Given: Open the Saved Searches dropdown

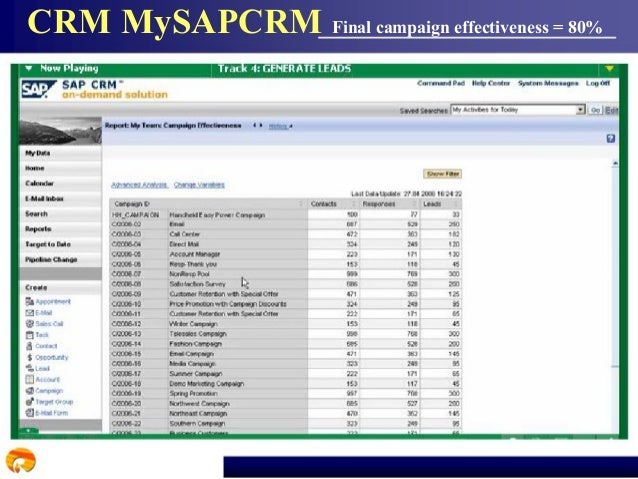Looking at the screenshot, I should click(581, 110).
